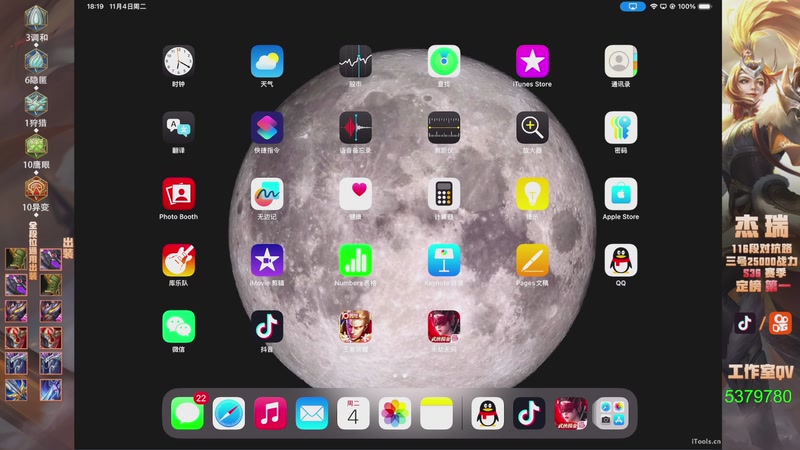Viewport: 800px width, 450px height.
Task: Tap the Wi-Fi icon in status bar
Action: point(654,7)
